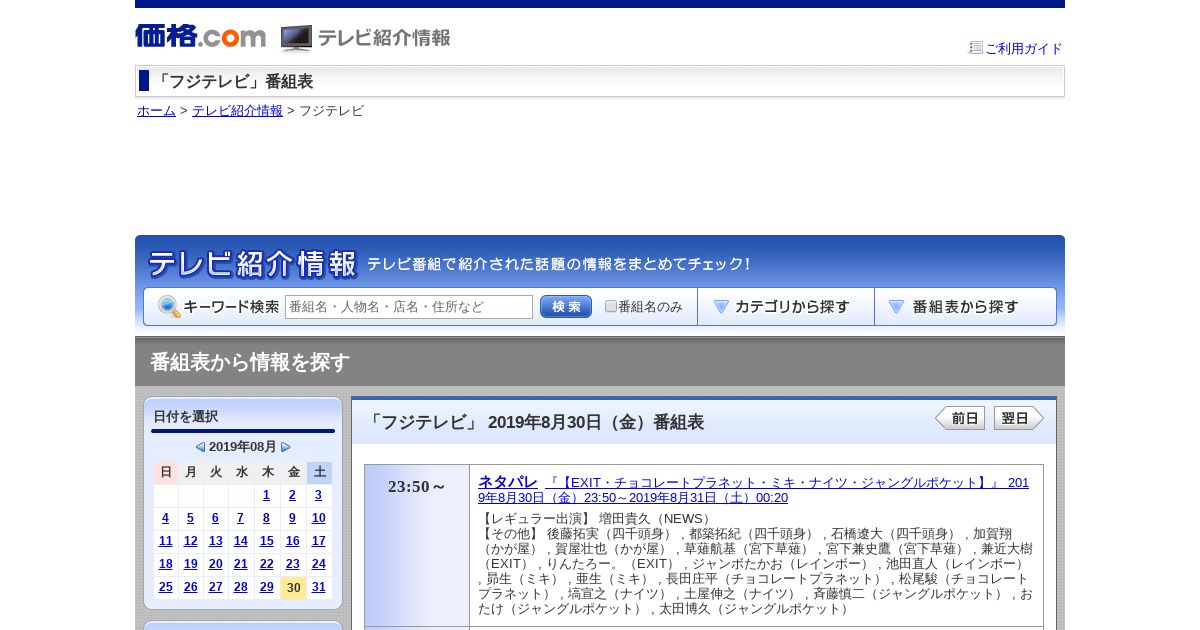Click the magnifier keyword search icon
Image resolution: width=1200 pixels, height=630 pixels.
[x=169, y=307]
